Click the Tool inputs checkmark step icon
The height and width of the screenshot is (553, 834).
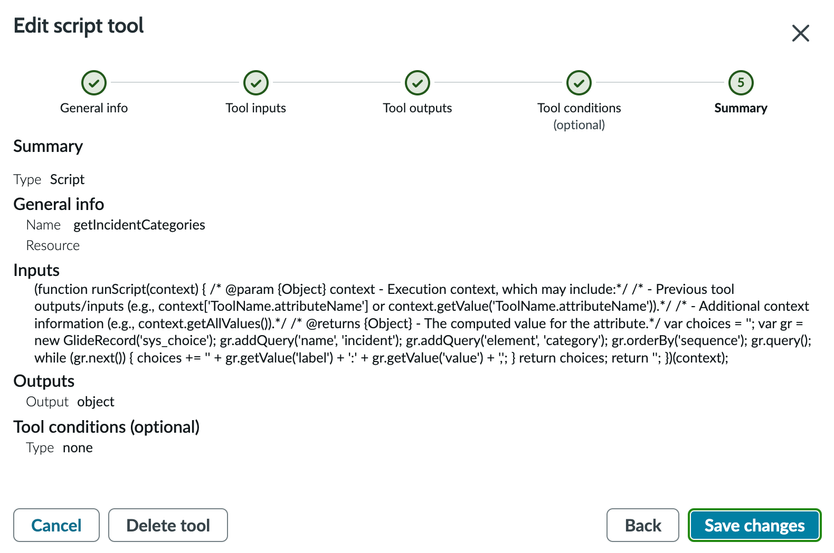point(256,83)
